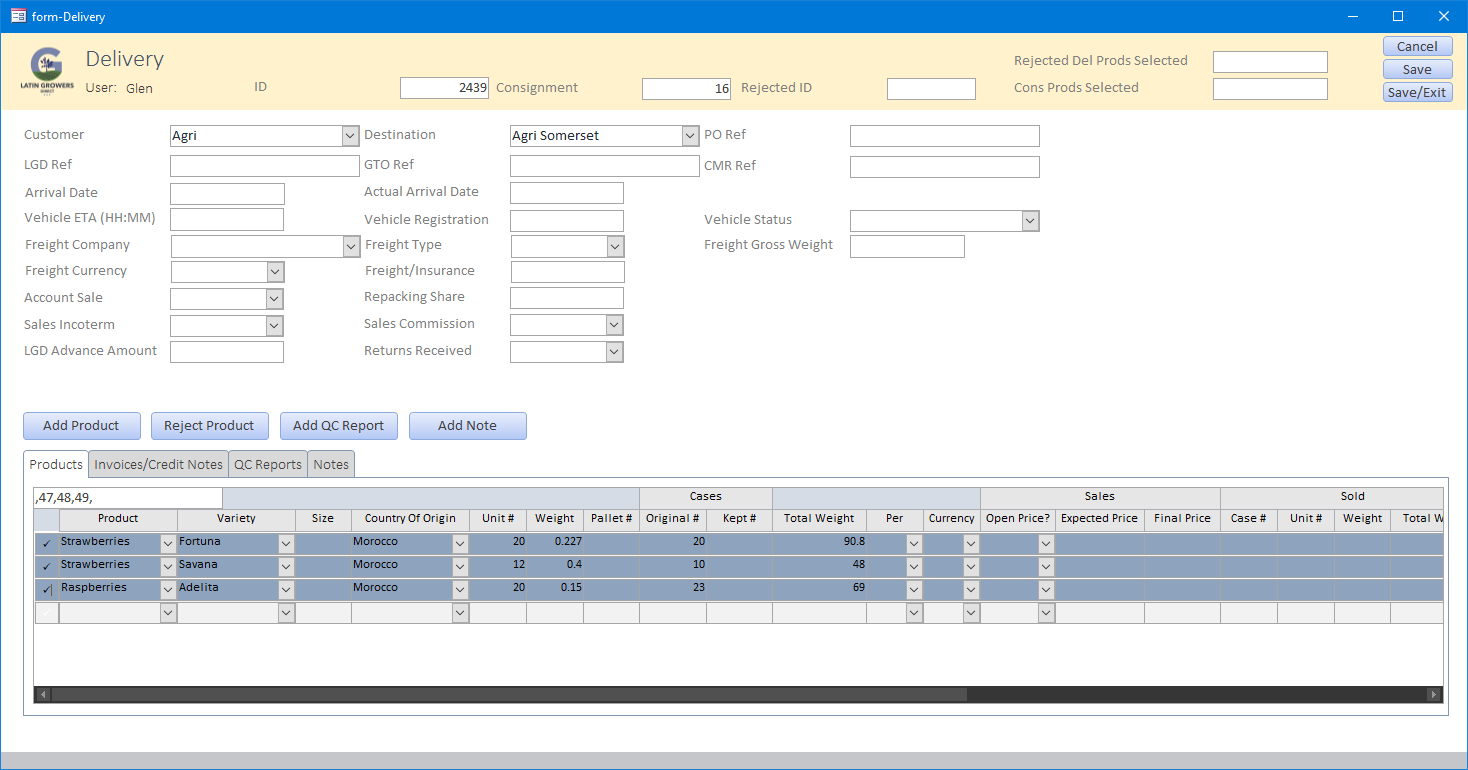Click the horizontal scrollbar right arrow
Image resolution: width=1468 pixels, height=770 pixels.
click(1435, 694)
